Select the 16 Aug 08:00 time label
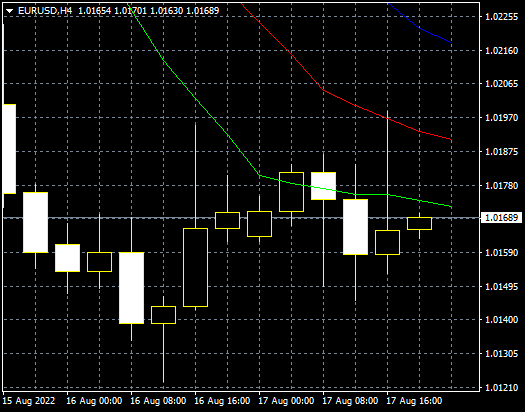 (158, 401)
